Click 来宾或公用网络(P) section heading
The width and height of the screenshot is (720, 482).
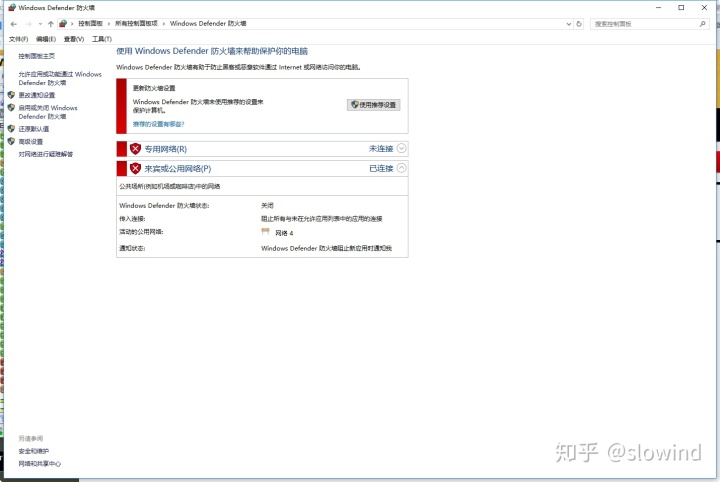pos(178,168)
